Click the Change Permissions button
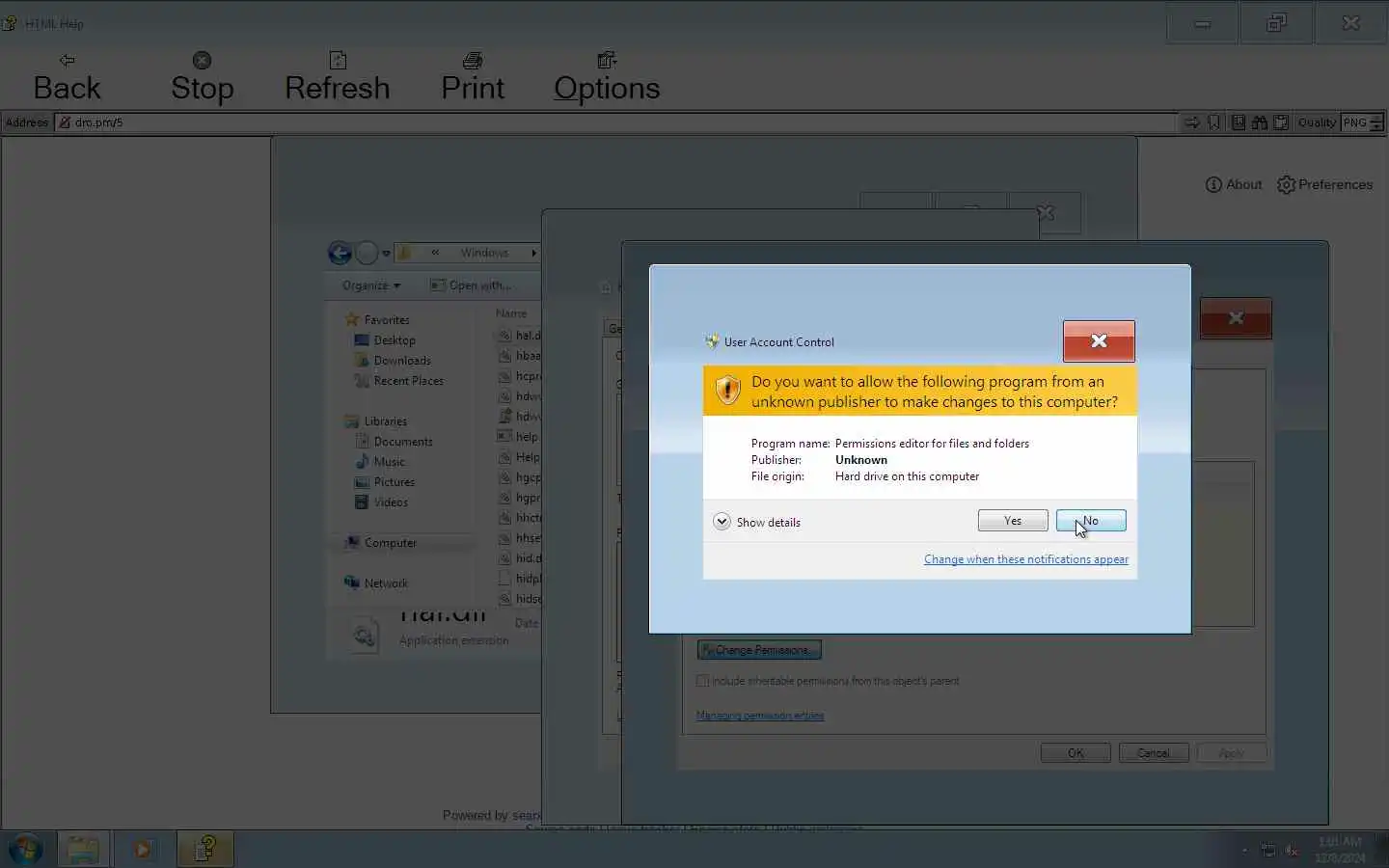The height and width of the screenshot is (868, 1389). 759,650
